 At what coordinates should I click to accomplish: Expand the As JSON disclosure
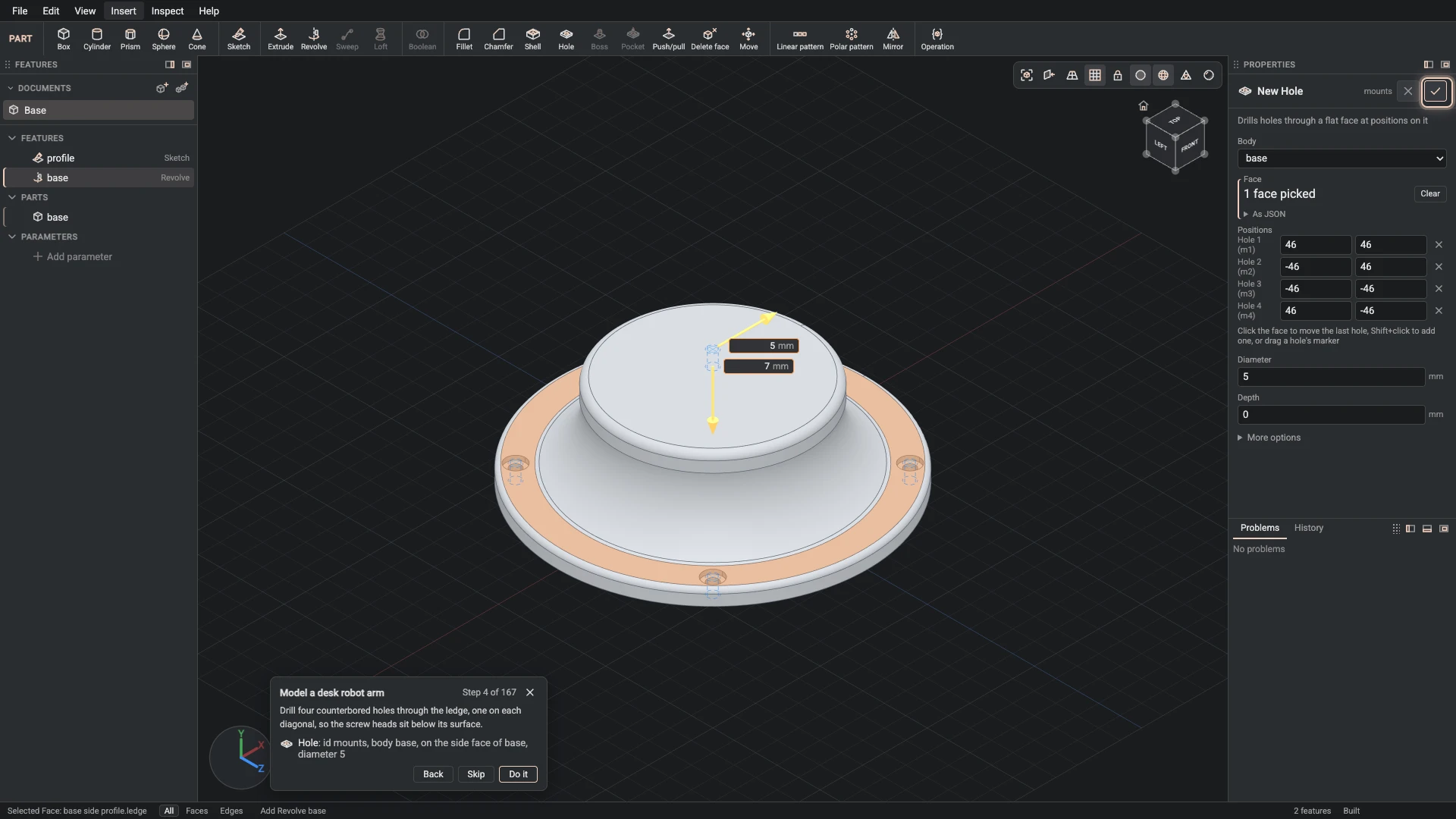(1264, 215)
